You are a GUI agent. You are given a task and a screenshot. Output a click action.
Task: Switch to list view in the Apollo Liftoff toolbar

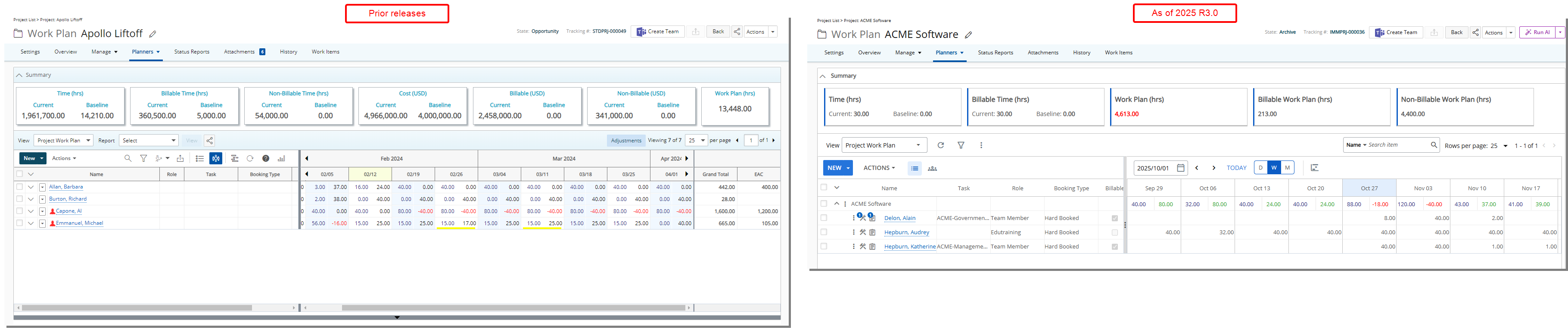(199, 158)
